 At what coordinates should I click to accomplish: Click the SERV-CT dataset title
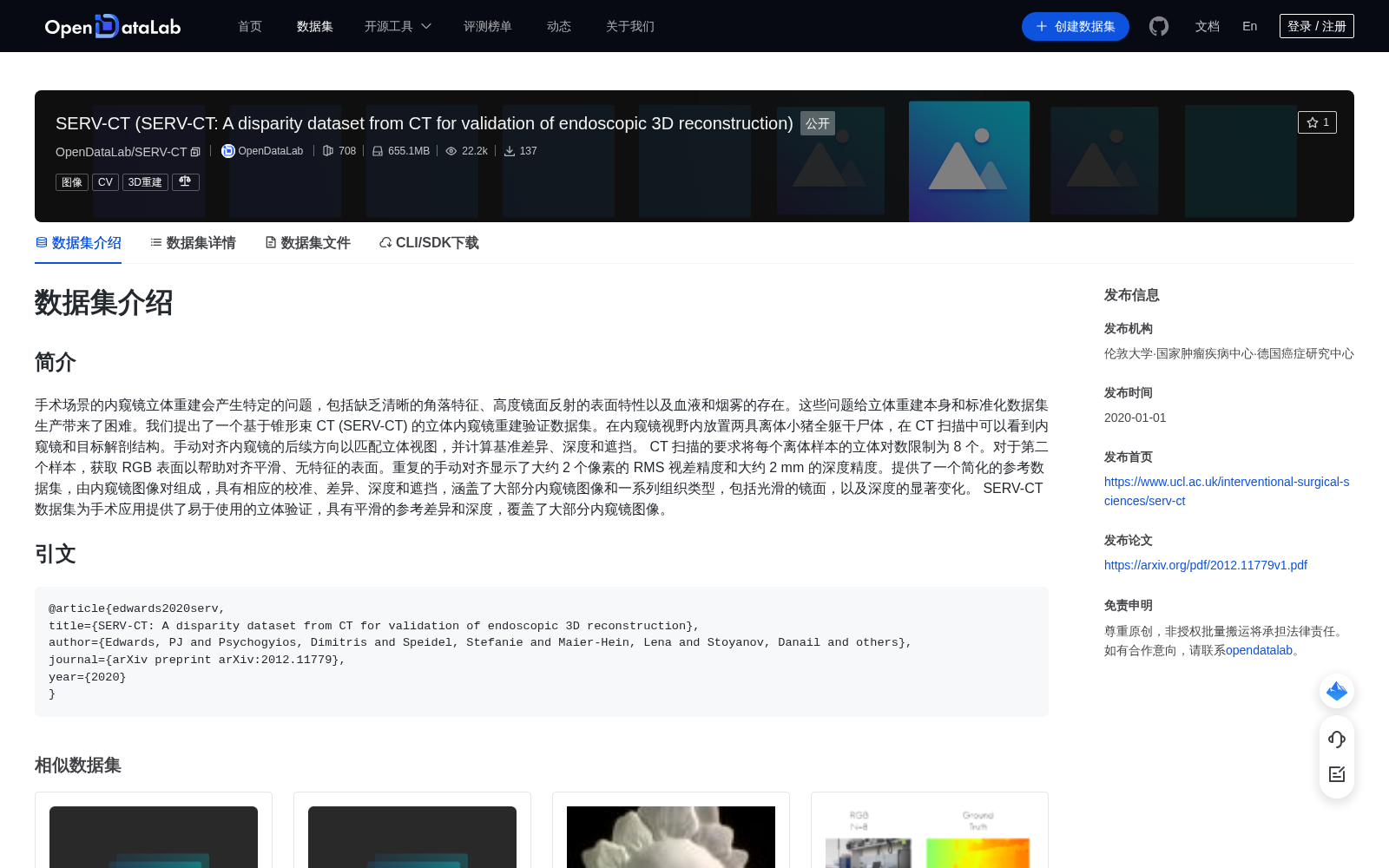tap(425, 123)
